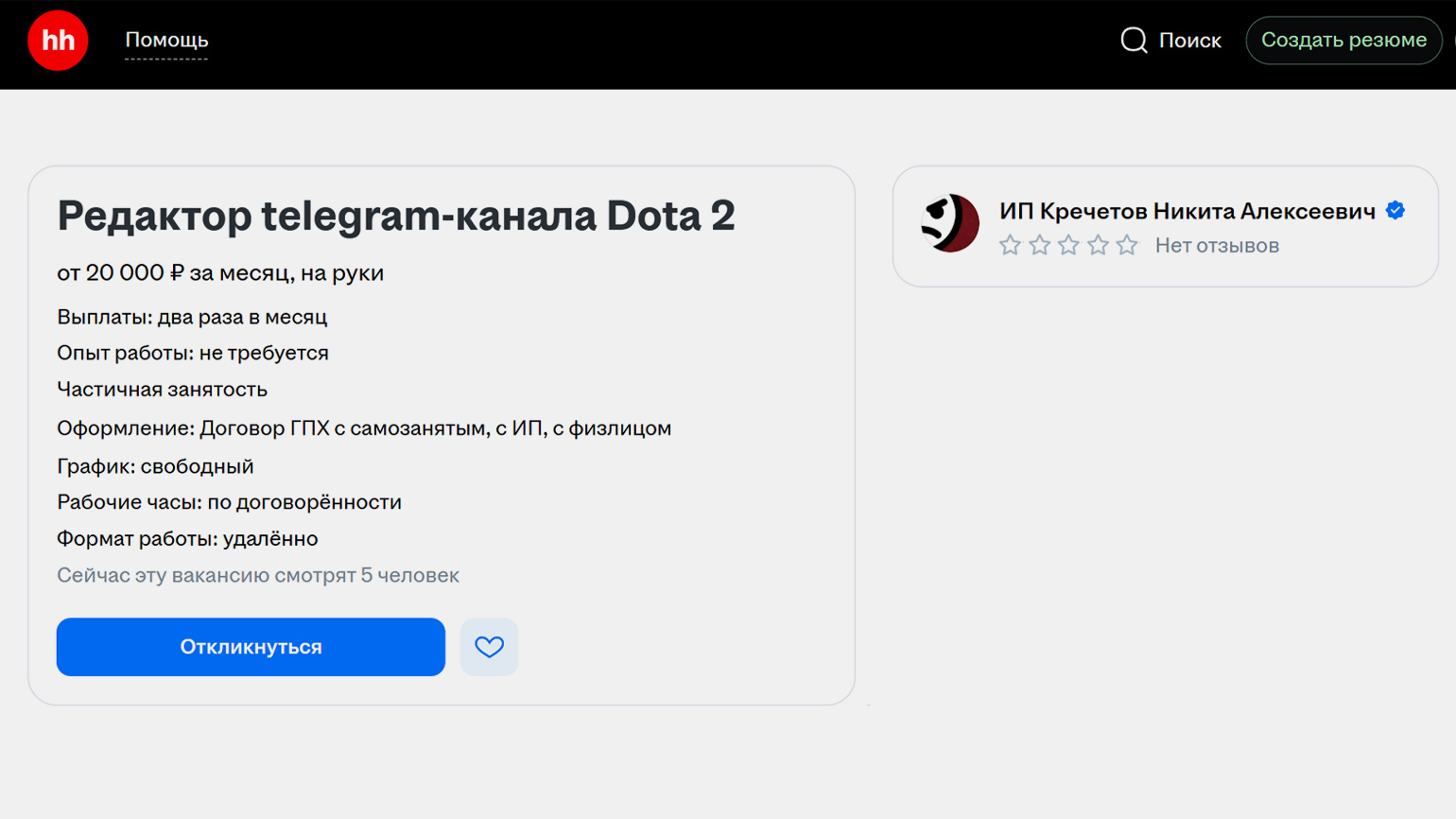This screenshot has width=1456, height=819.
Task: Open Поиск in the header
Action: pyautogui.click(x=1189, y=41)
